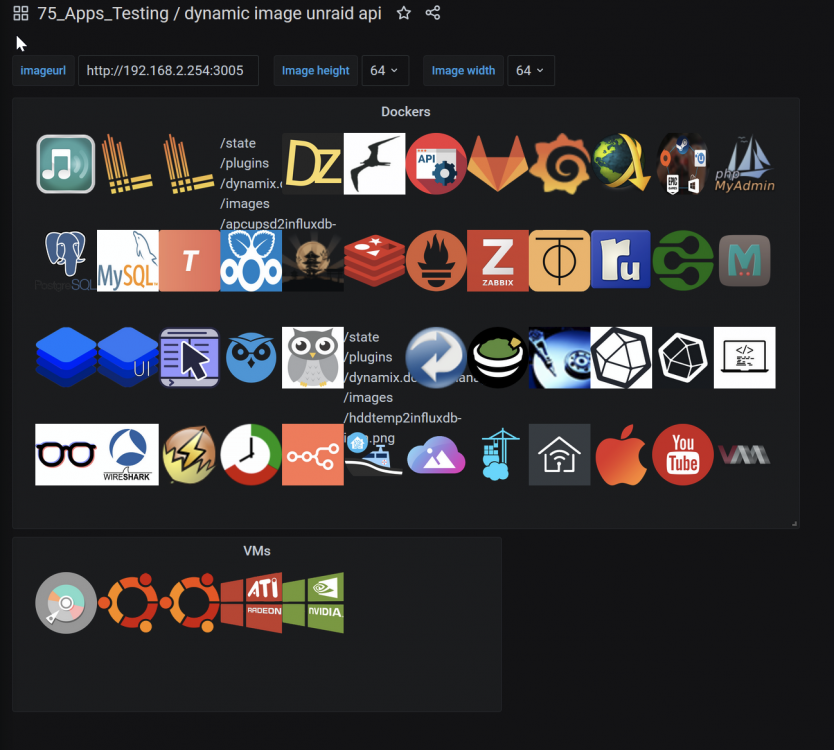Open the Image height dropdown
The width and height of the screenshot is (834, 750).
click(385, 70)
